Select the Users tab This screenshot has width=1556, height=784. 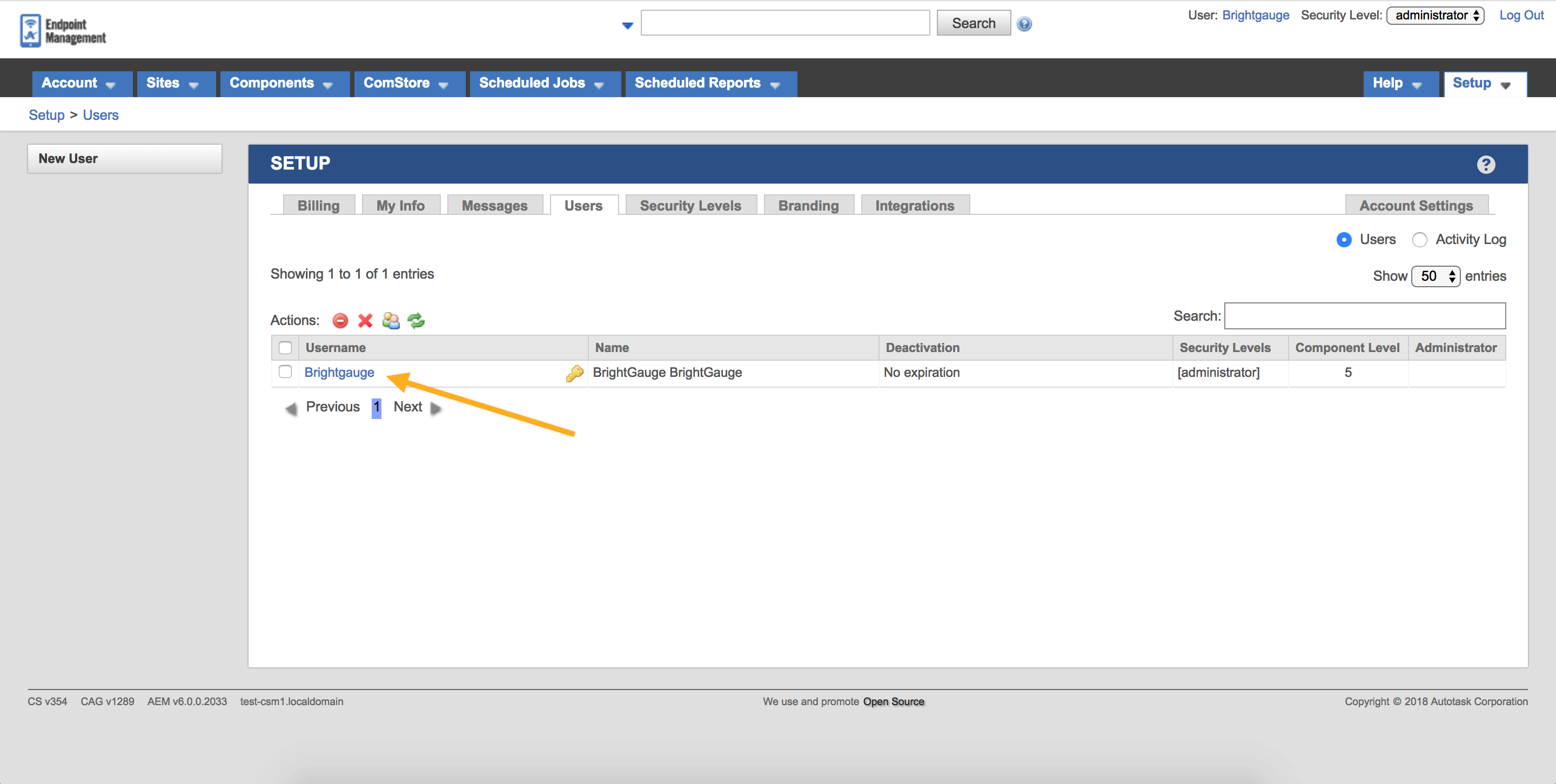click(583, 205)
